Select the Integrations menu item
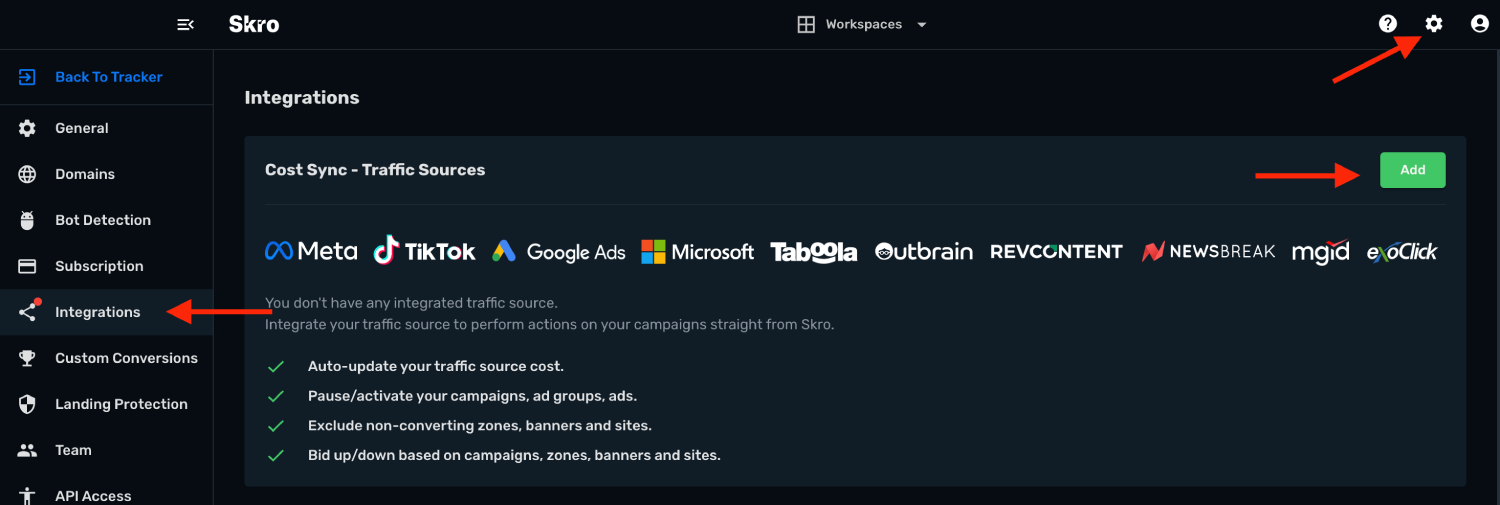This screenshot has height=505, width=1500. (106, 312)
